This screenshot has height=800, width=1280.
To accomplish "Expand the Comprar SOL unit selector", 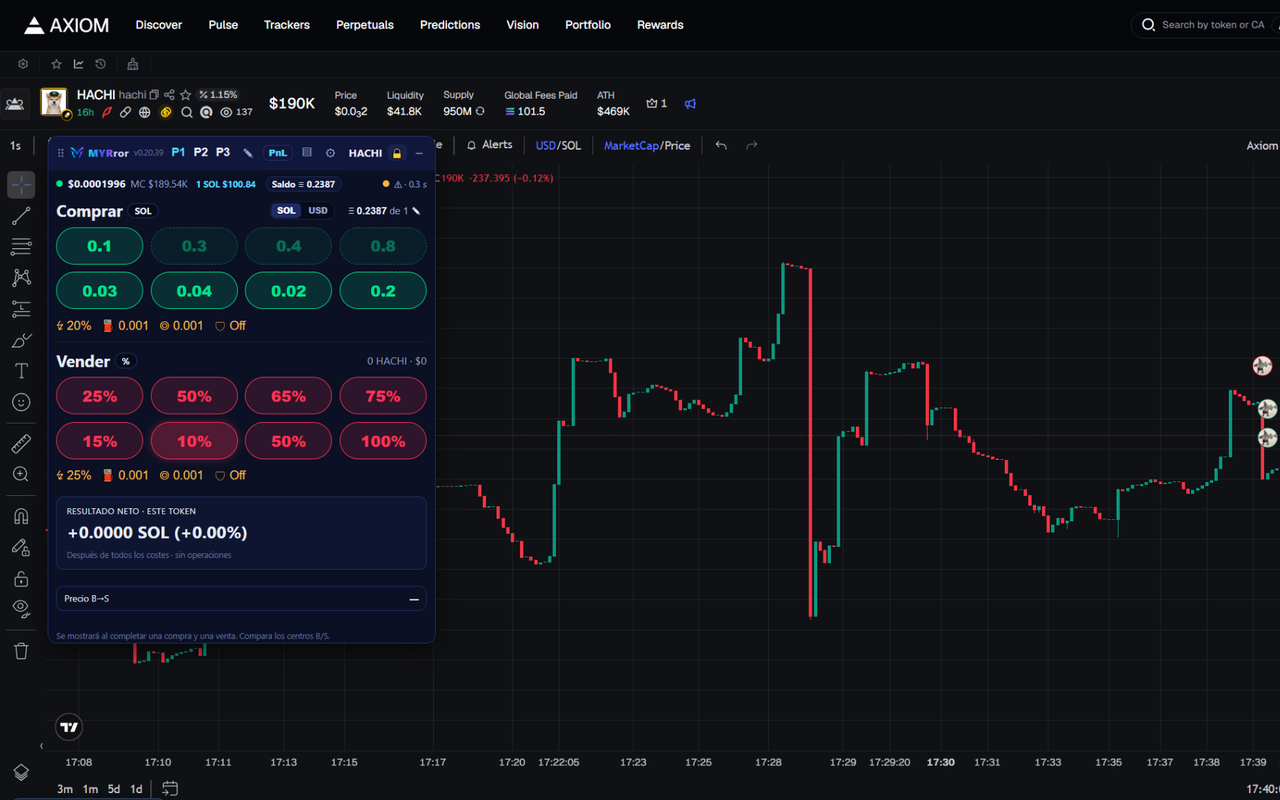I will [x=143, y=212].
